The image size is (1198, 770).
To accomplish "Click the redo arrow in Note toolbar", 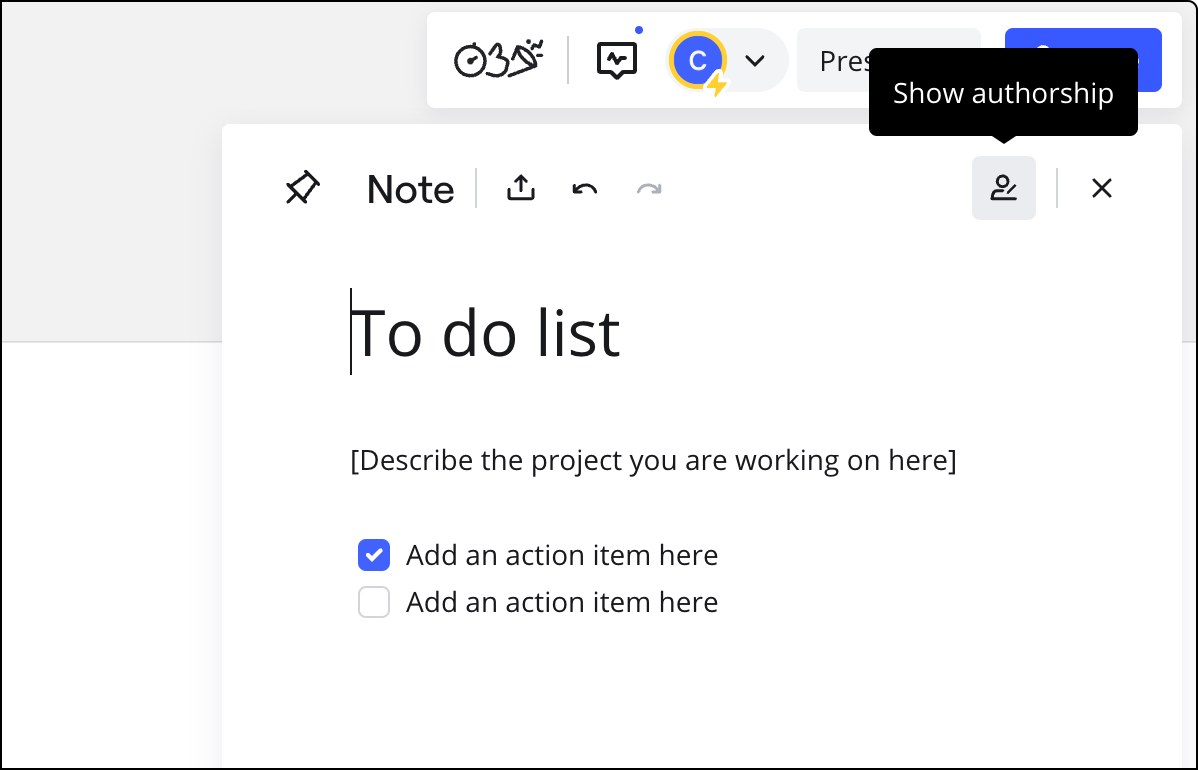I will click(x=649, y=188).
